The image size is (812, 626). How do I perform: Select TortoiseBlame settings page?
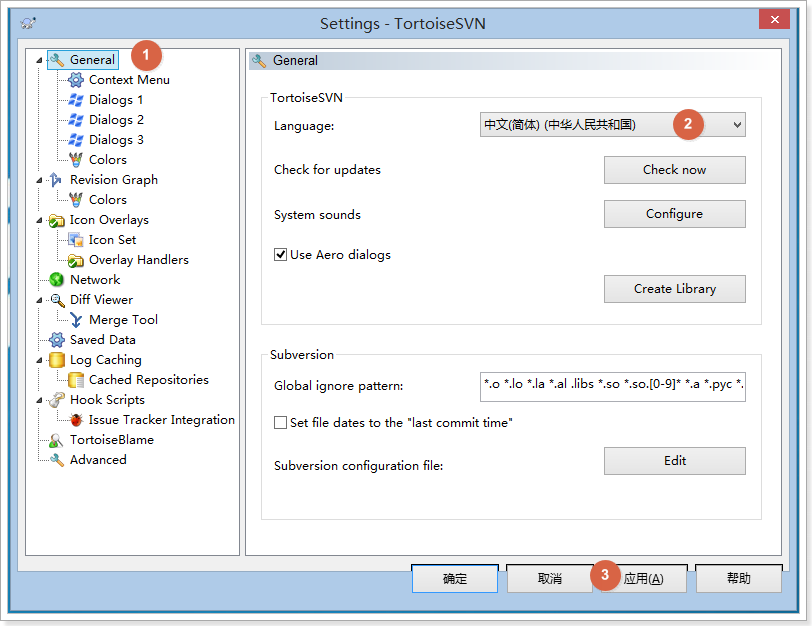(112, 440)
